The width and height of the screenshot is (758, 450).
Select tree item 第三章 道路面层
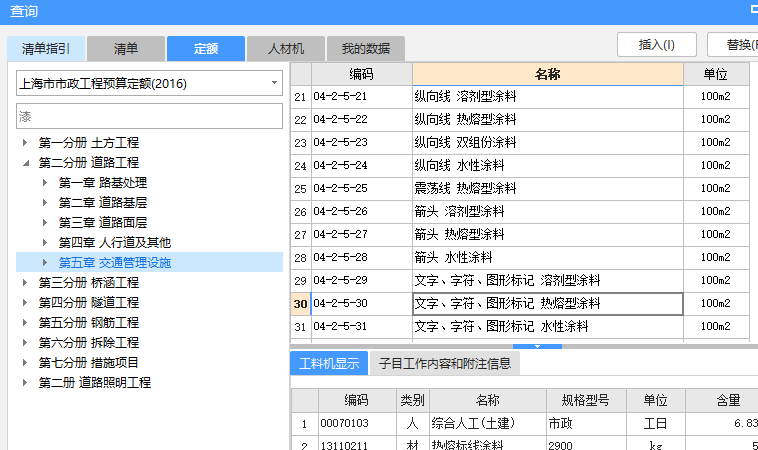[x=102, y=222]
